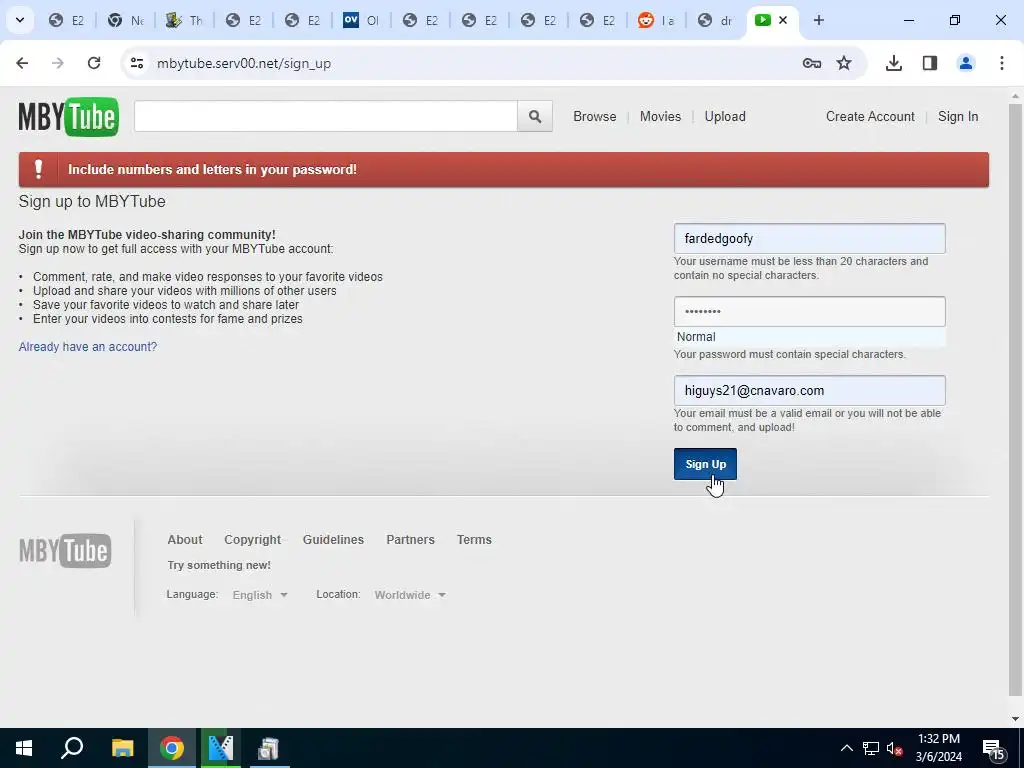Switch to the OV tab
This screenshot has height=768, width=1024.
(361, 20)
